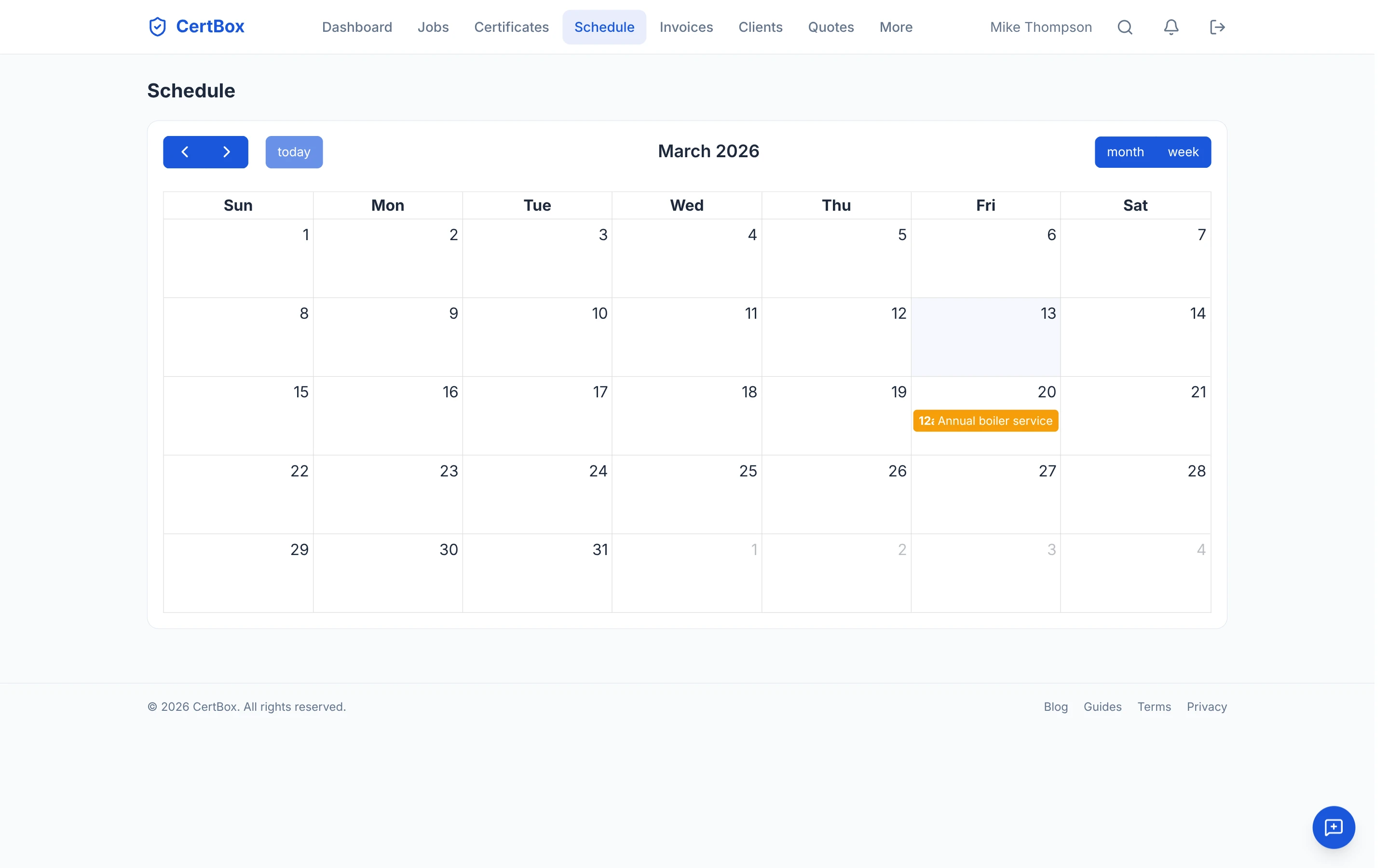The height and width of the screenshot is (868, 1389).
Task: Open the Annual boiler service event
Action: tap(985, 420)
